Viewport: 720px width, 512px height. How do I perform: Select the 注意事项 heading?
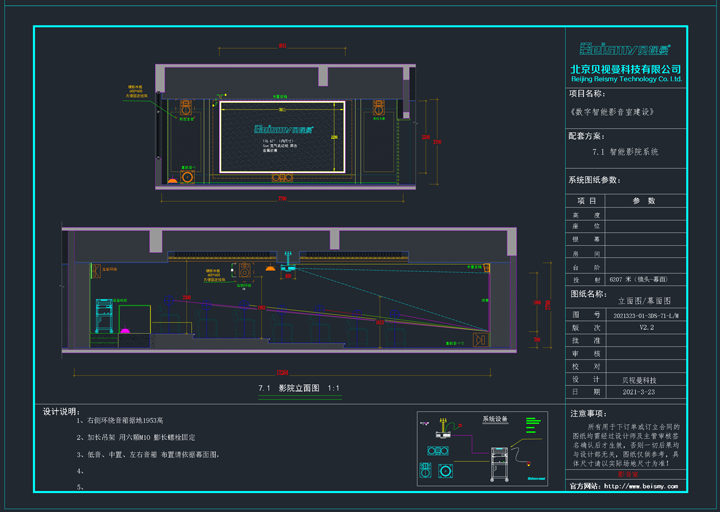click(589, 414)
